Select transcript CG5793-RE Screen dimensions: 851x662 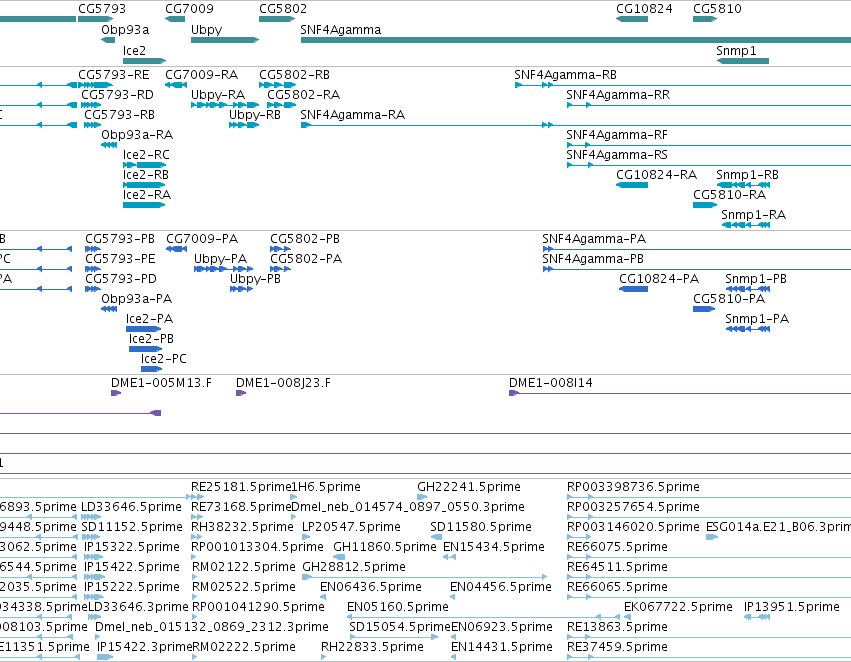[114, 74]
